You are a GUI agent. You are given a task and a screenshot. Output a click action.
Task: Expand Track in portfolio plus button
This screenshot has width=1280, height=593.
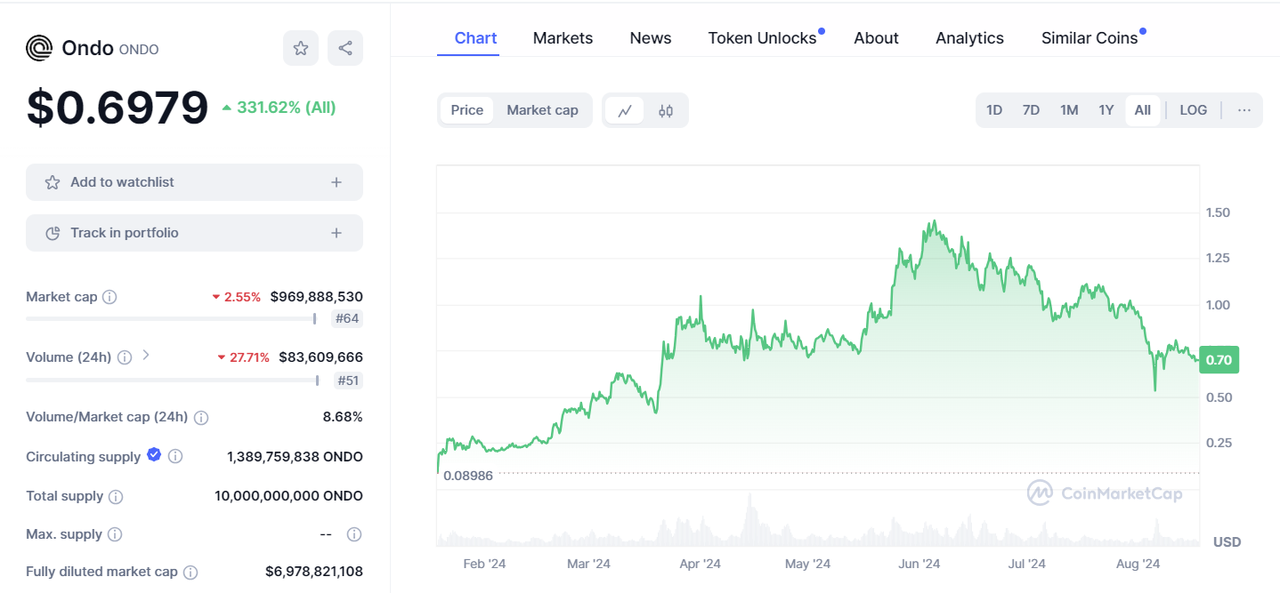pyautogui.click(x=336, y=233)
